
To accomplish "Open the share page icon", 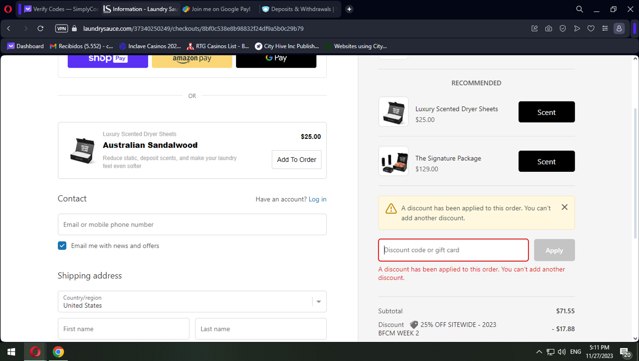I will pyautogui.click(x=535, y=29).
